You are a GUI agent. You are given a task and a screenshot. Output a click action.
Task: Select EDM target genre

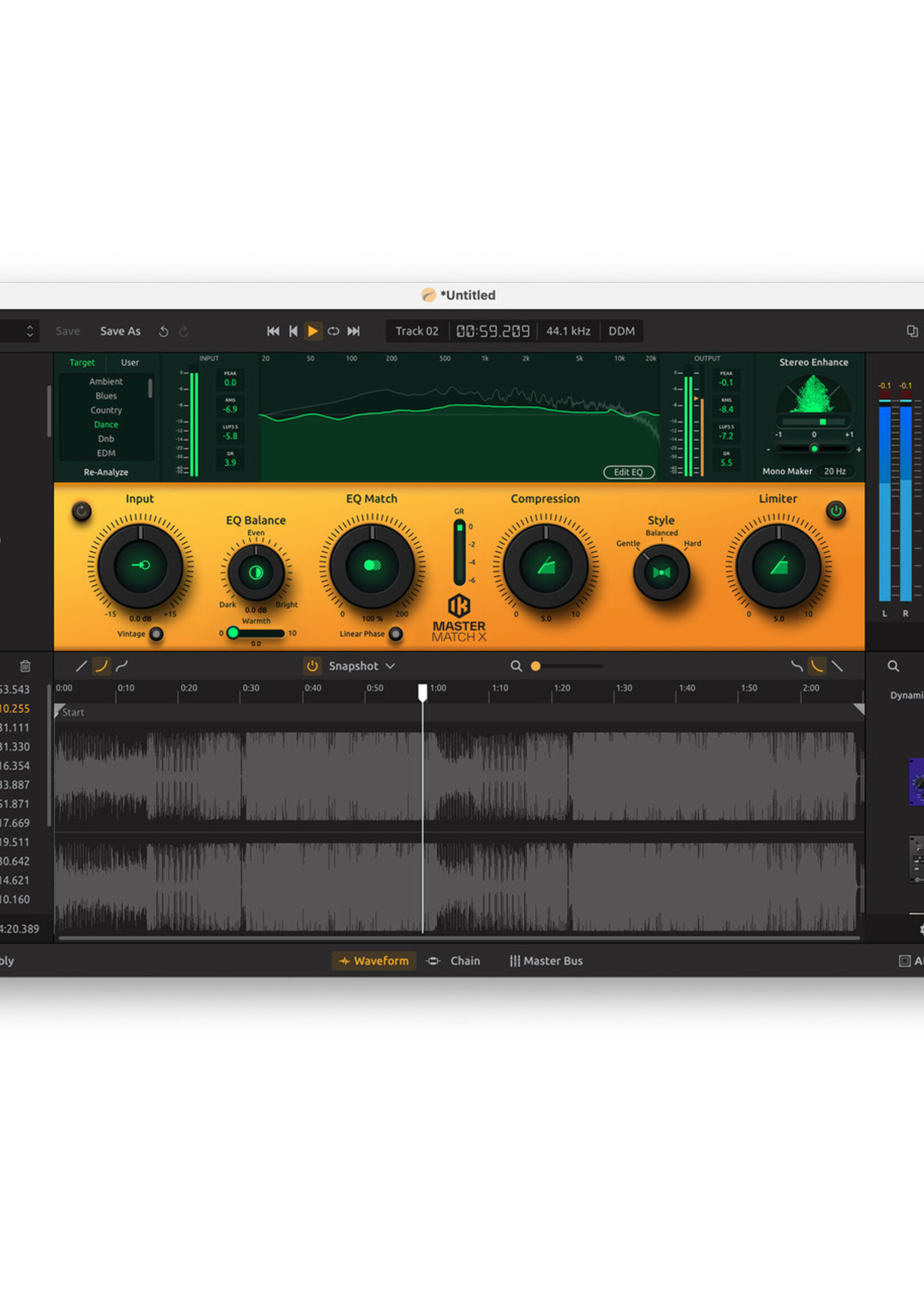[106, 453]
